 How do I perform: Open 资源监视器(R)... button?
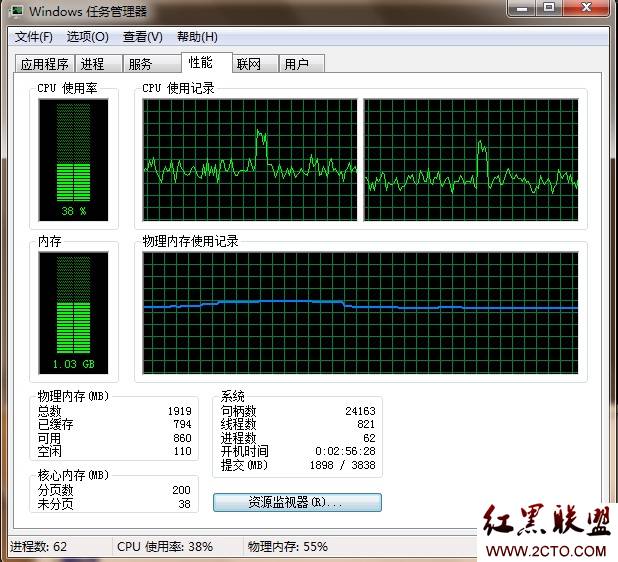(x=297, y=502)
